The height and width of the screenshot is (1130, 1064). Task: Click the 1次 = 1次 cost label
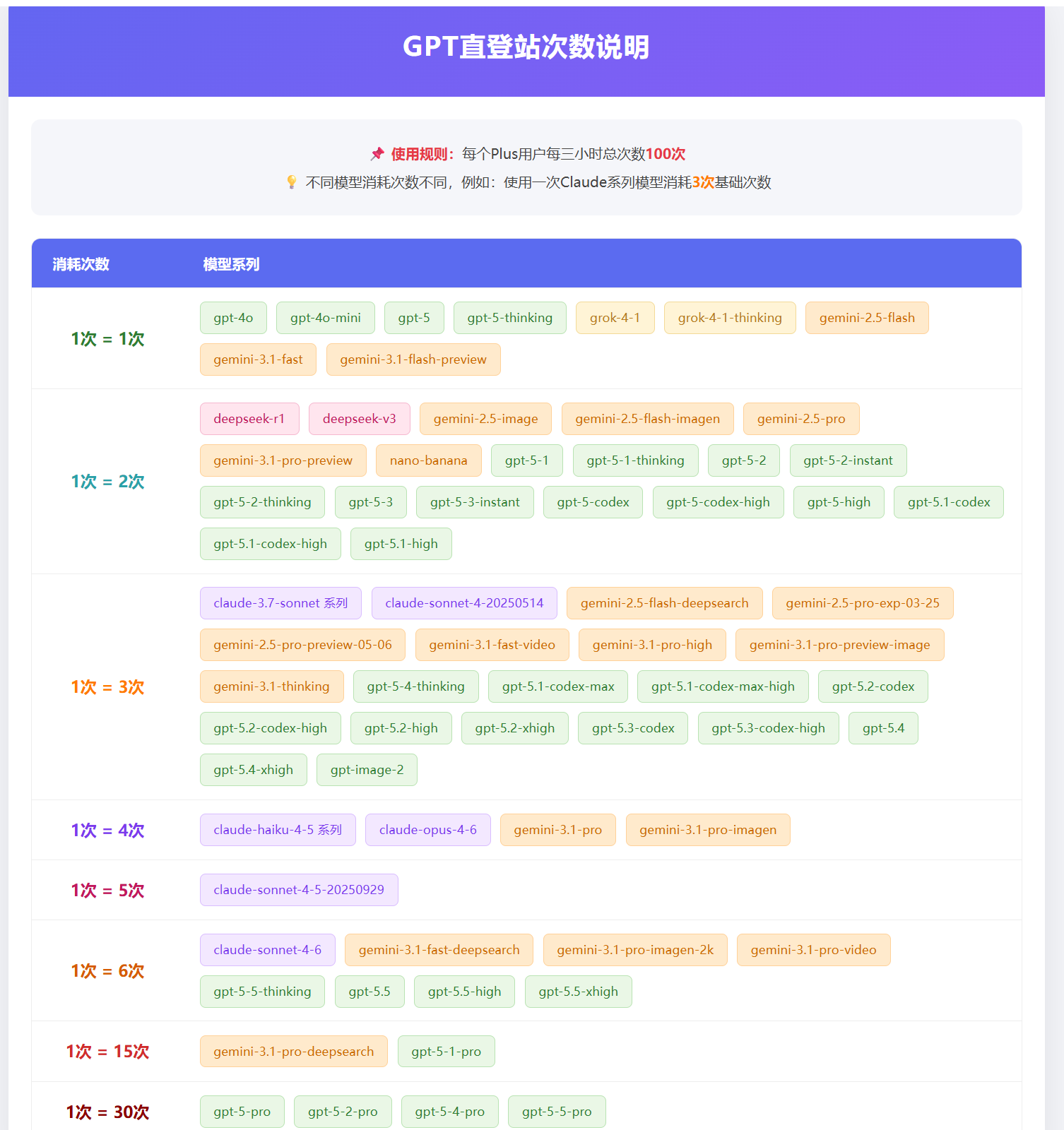107,339
